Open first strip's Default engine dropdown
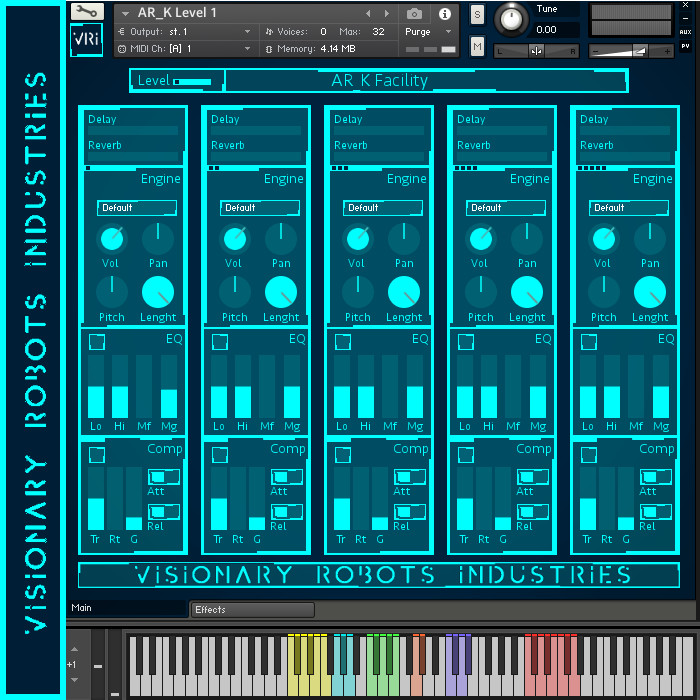Screen dimensions: 700x700 [137, 208]
